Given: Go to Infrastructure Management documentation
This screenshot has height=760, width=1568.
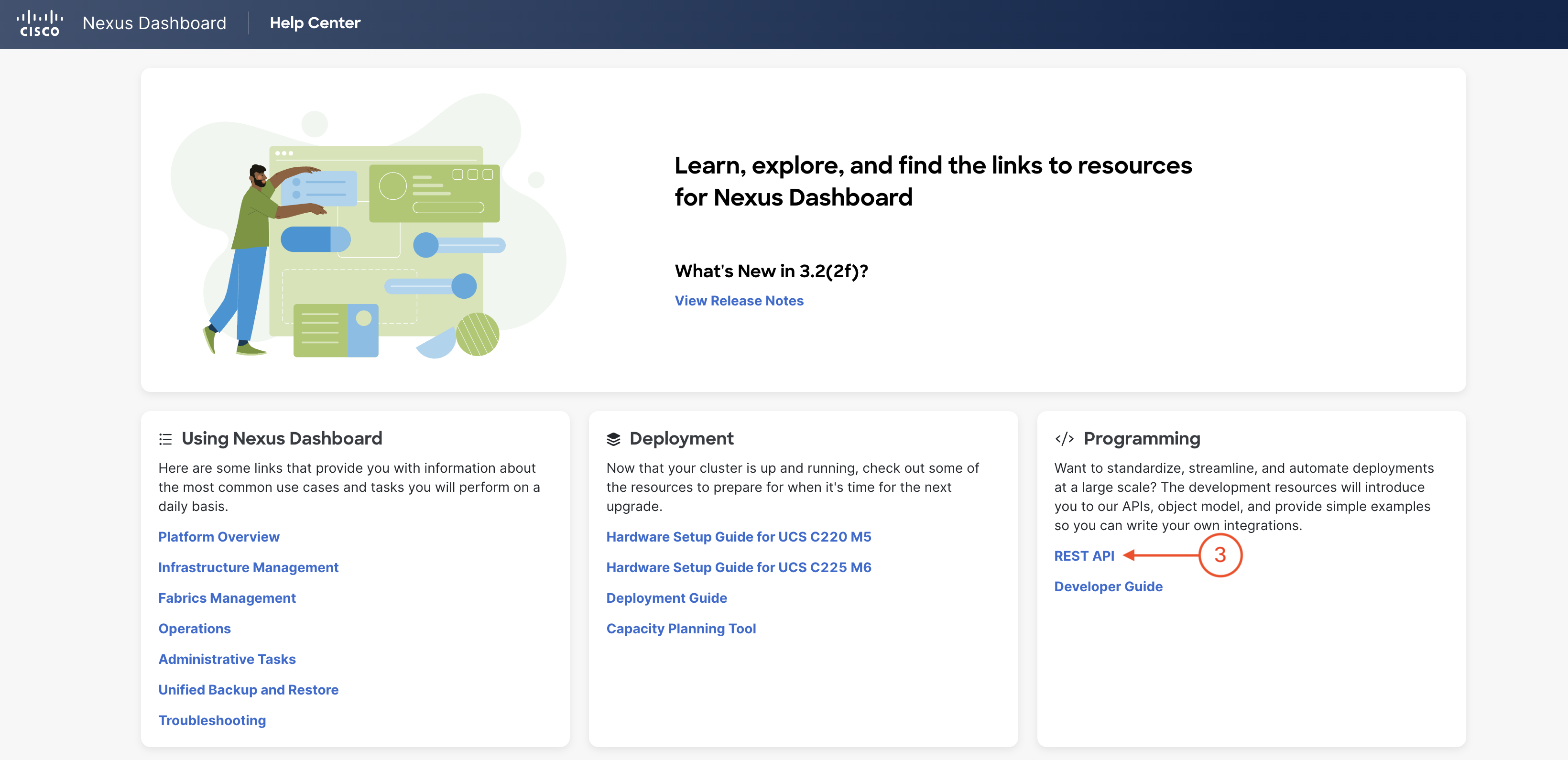Looking at the screenshot, I should (x=249, y=567).
